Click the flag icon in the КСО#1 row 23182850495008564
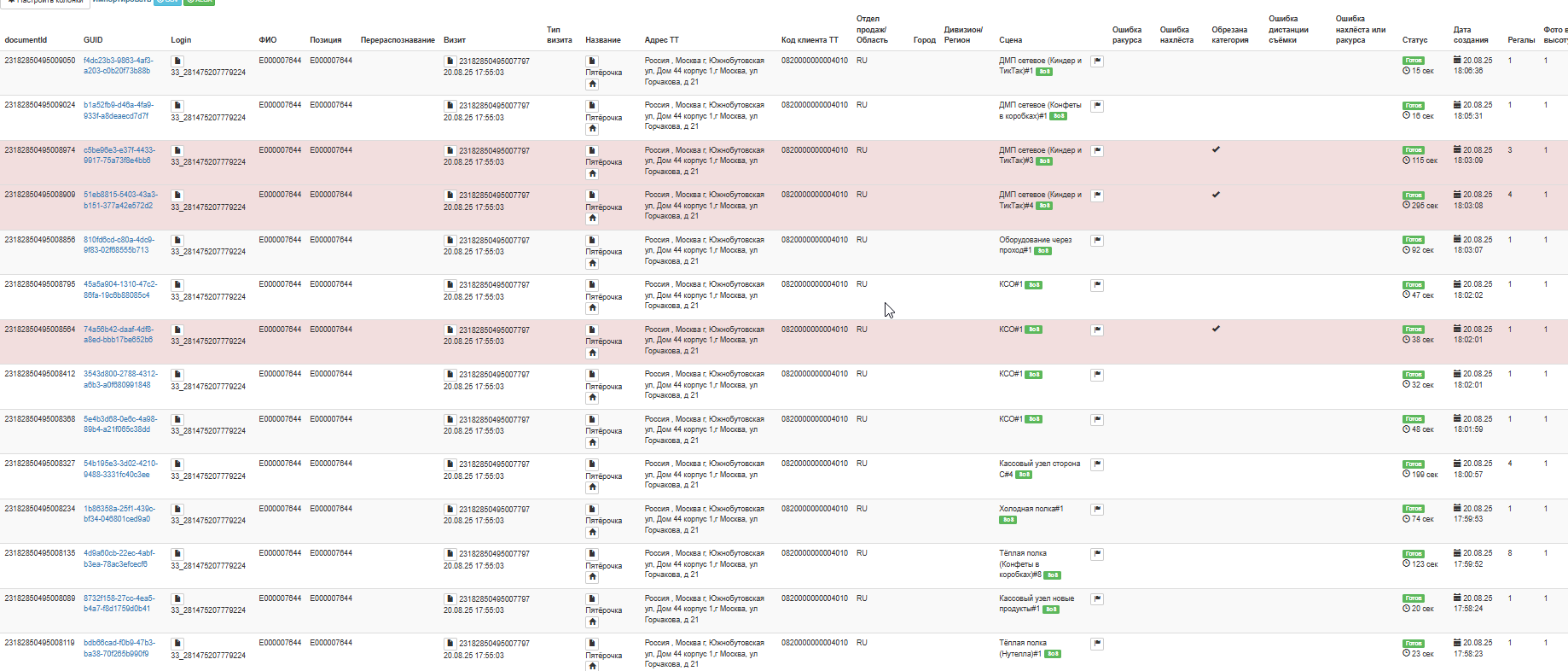 click(1097, 330)
